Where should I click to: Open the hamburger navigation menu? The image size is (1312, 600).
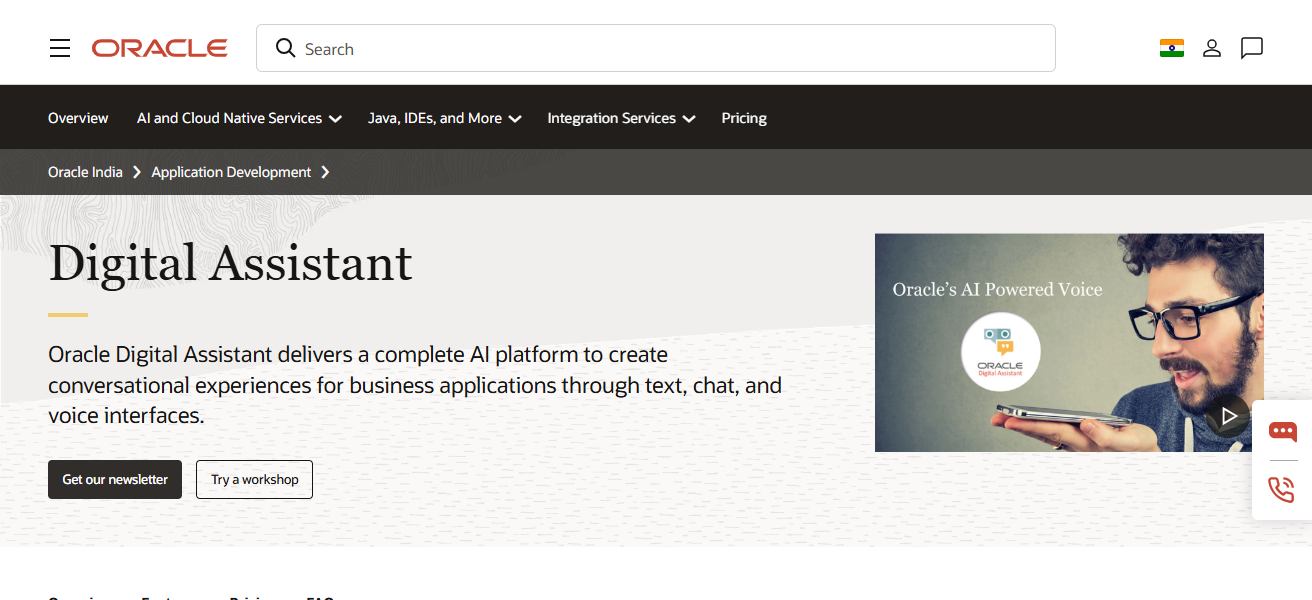point(60,48)
